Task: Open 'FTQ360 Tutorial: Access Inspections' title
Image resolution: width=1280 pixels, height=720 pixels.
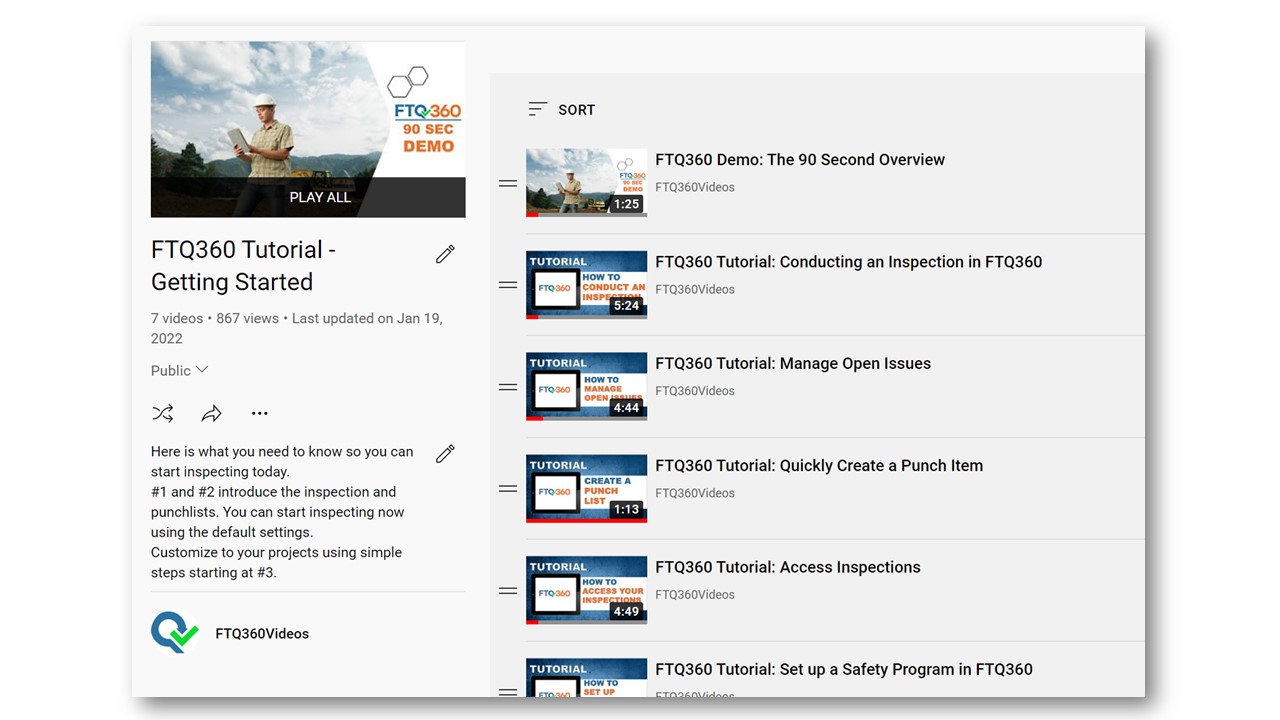Action: 788,567
